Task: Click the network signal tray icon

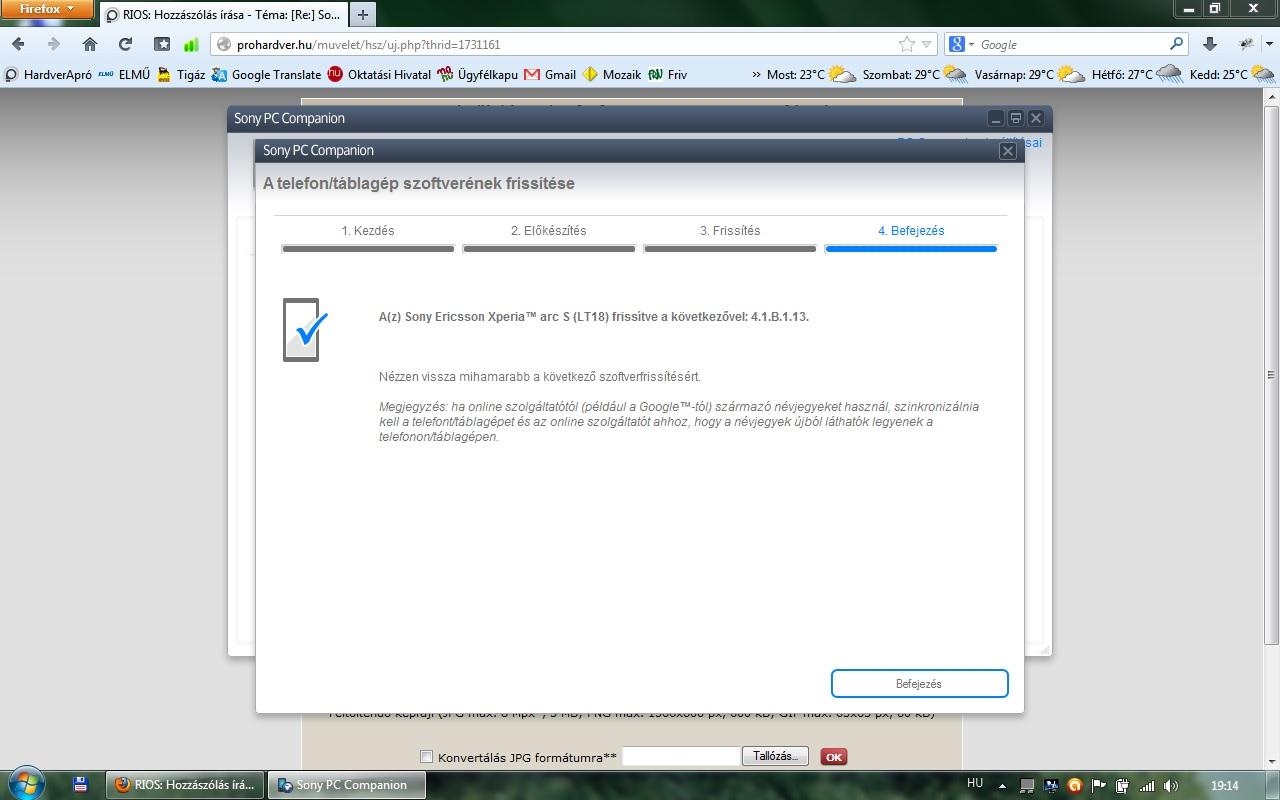Action: 1147,786
